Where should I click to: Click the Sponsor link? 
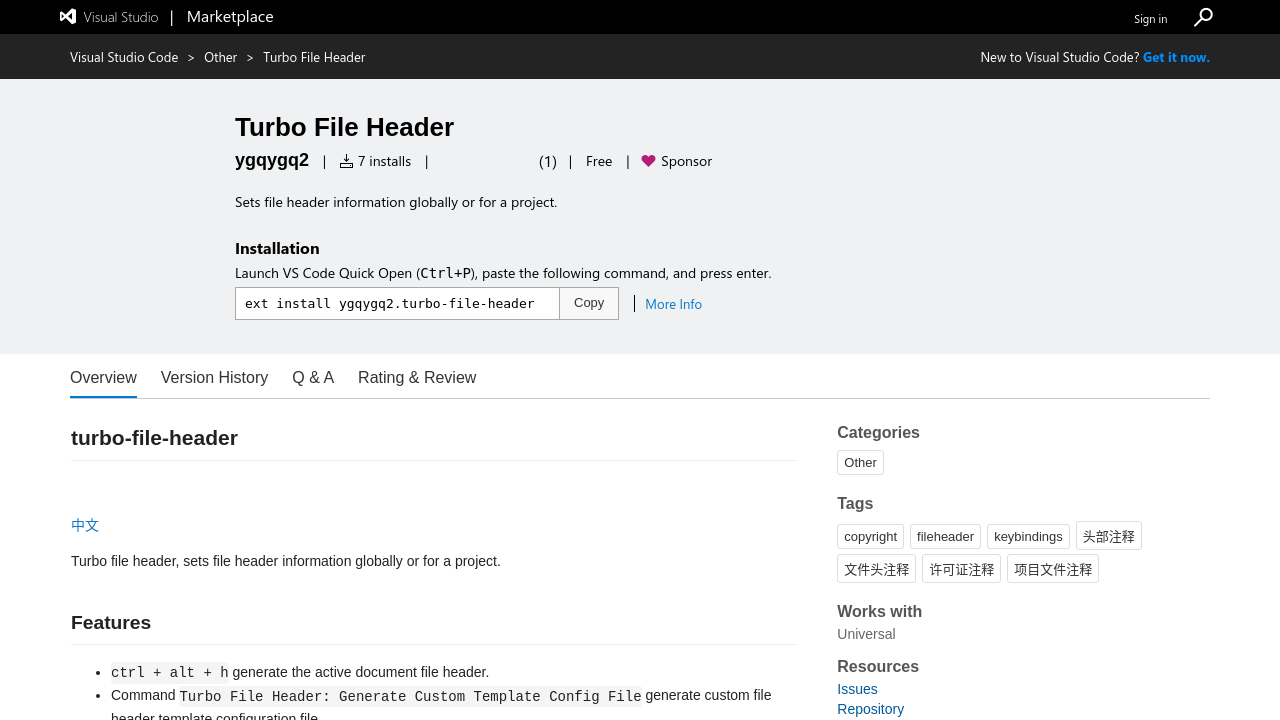(686, 161)
